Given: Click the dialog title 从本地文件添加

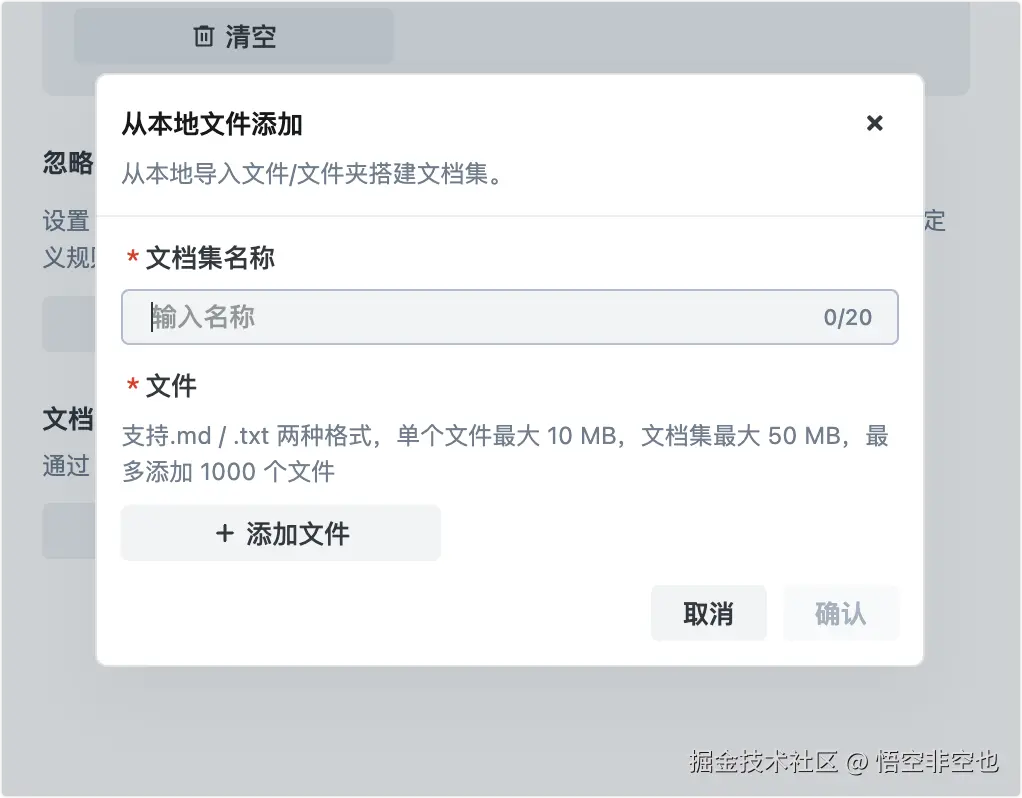Looking at the screenshot, I should (x=212, y=124).
